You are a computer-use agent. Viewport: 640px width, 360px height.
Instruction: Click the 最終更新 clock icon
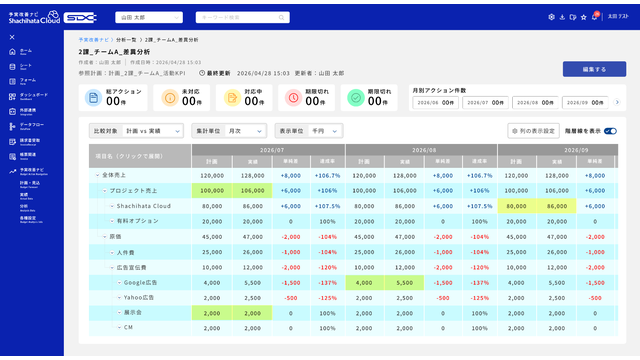tap(202, 73)
